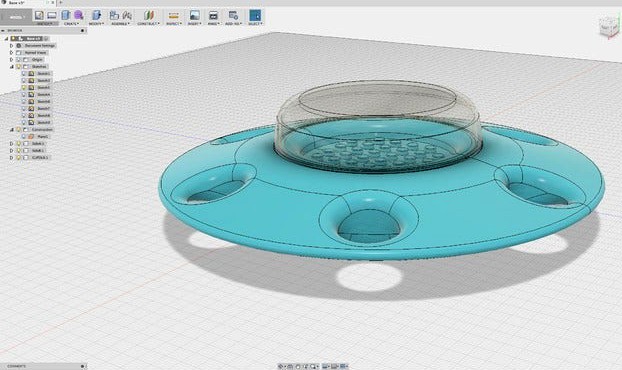This screenshot has width=622, height=370.
Task: Click the Zoom magnifier navigation icon
Action: (314, 366)
